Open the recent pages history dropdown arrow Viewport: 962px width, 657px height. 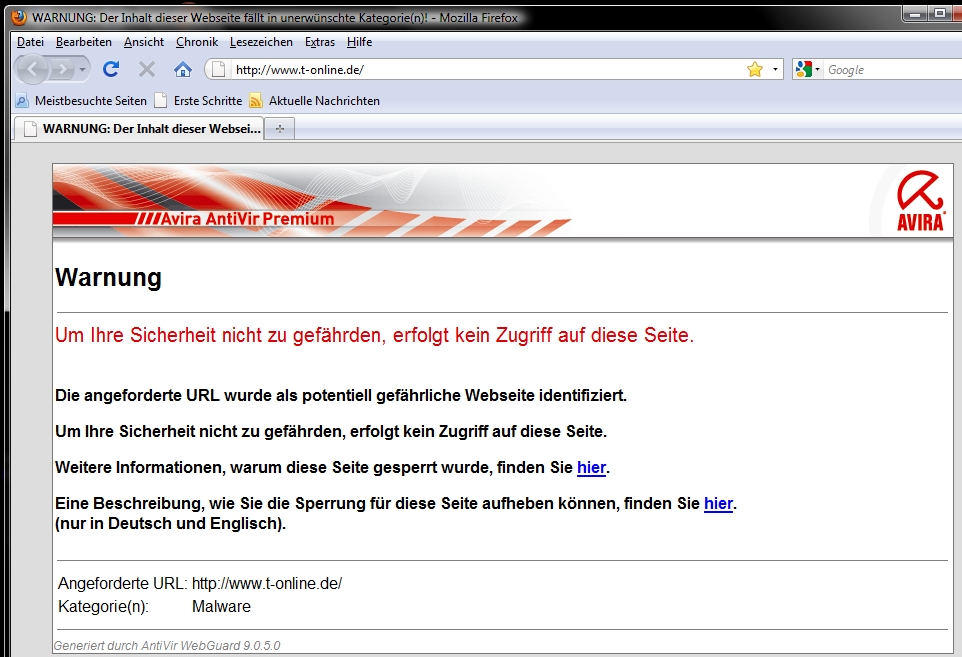83,70
